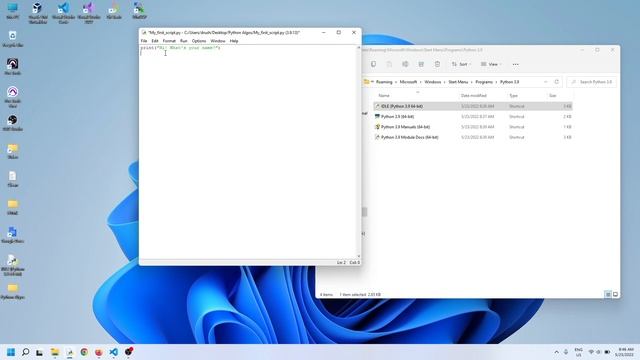640x360 pixels.
Task: Open the View dropdown in File Explorer
Action: point(491,64)
